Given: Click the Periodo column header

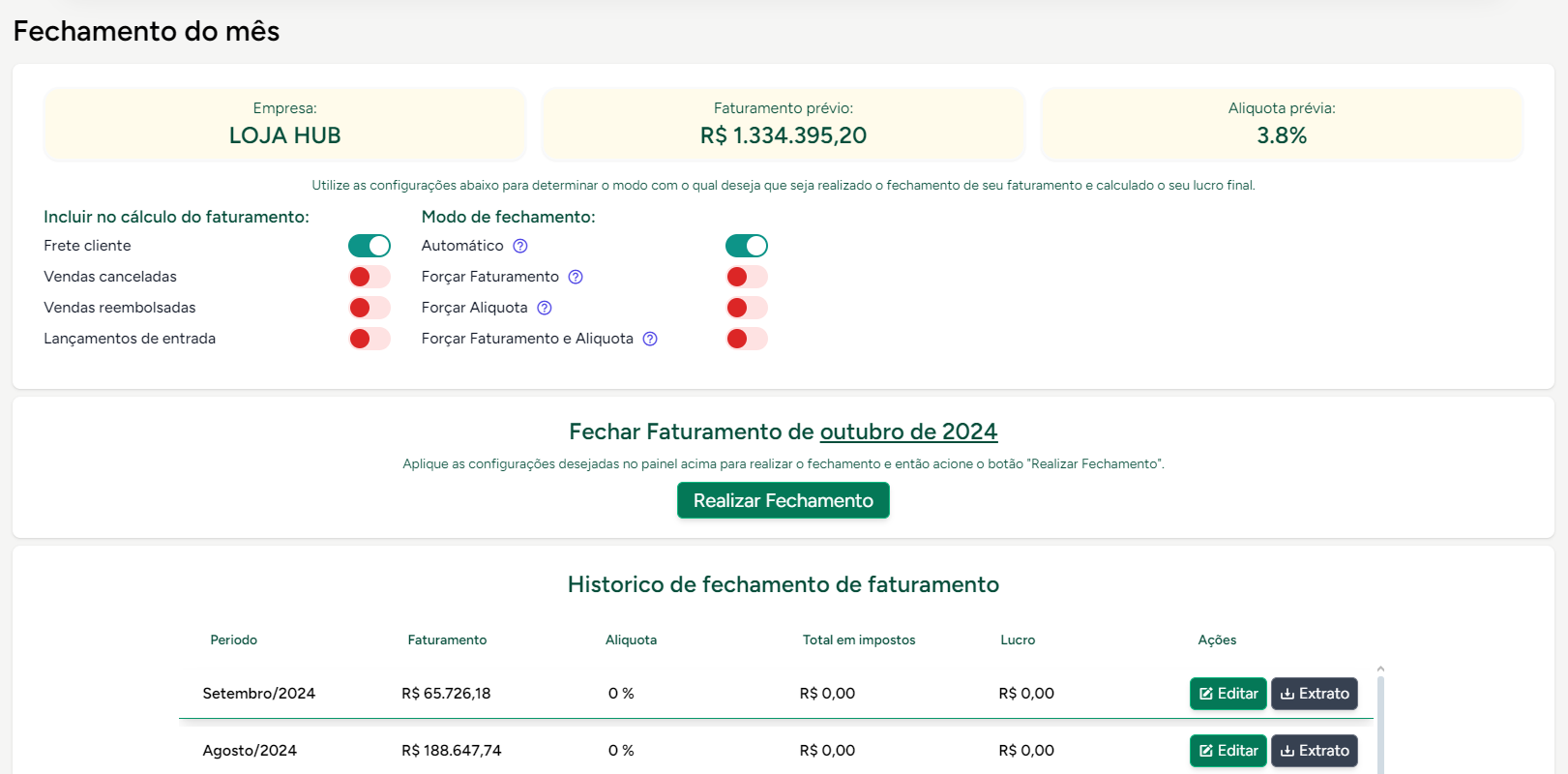Looking at the screenshot, I should point(234,640).
